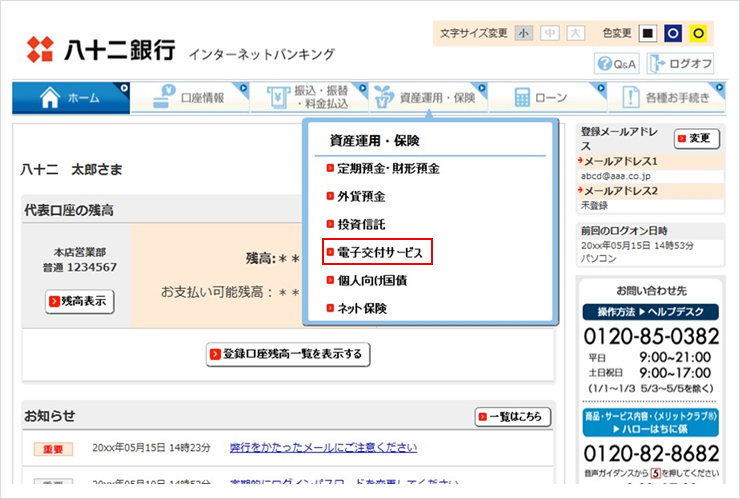Click the 前回のログオン日時 heading
740x499 pixels.
pyautogui.click(x=624, y=231)
